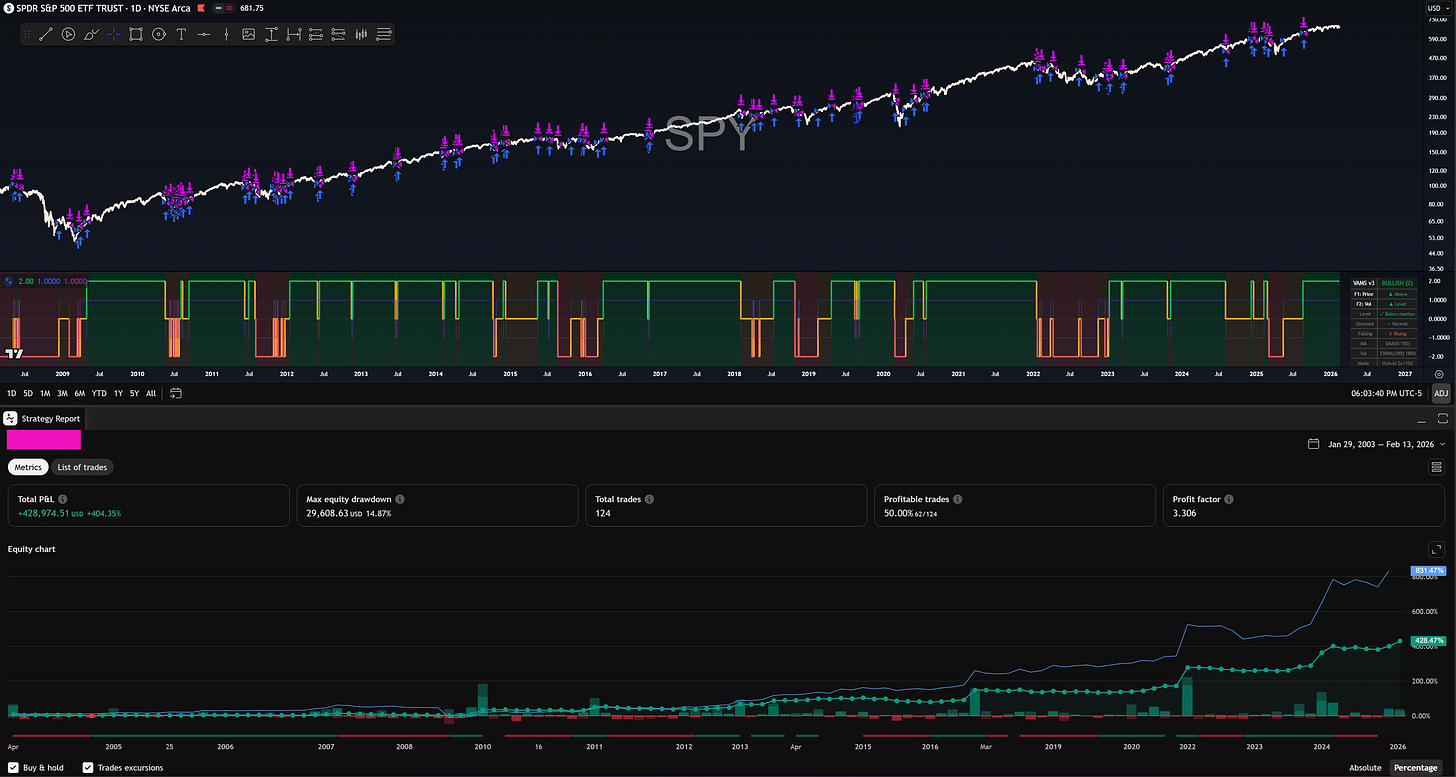Image resolution: width=1456 pixels, height=777 pixels.
Task: Click the 29,608.63 max drawdown value
Action: pos(327,513)
